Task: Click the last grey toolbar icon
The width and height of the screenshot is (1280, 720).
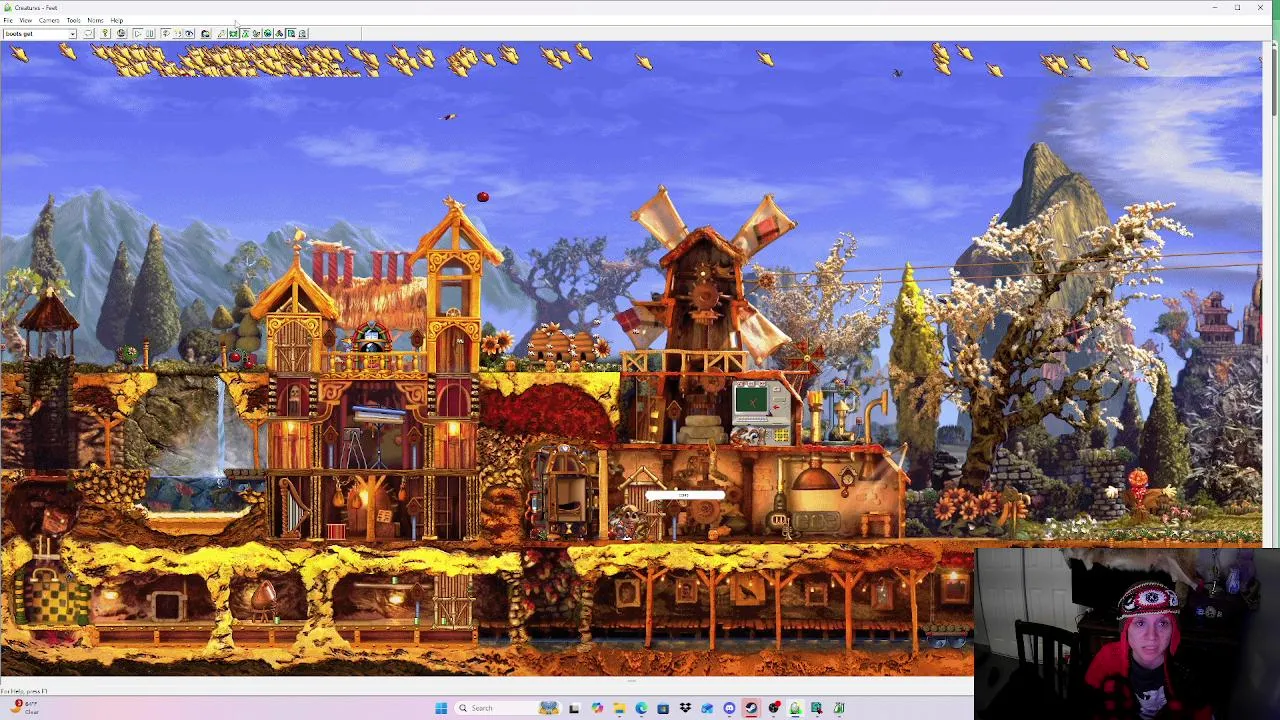Action: point(302,33)
